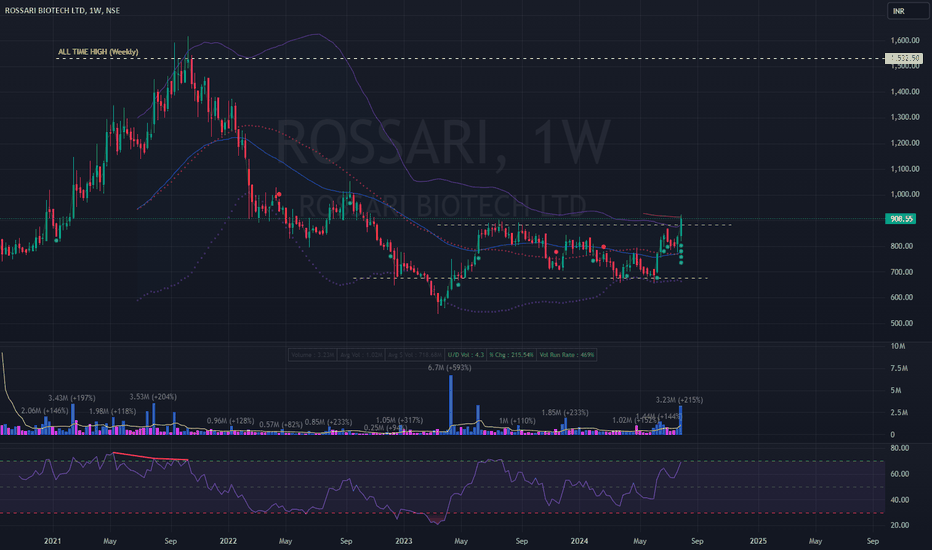Screen dimensions: 932x550
Task: Click the Volume : 3.23M stat cell
Action: click(313, 355)
